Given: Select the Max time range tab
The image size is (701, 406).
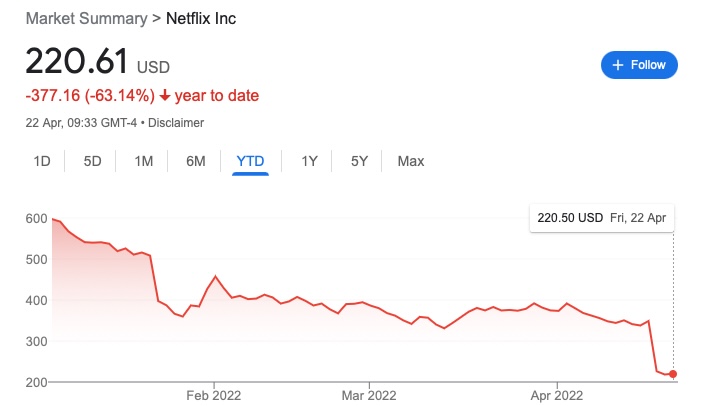Looking at the screenshot, I should [411, 161].
